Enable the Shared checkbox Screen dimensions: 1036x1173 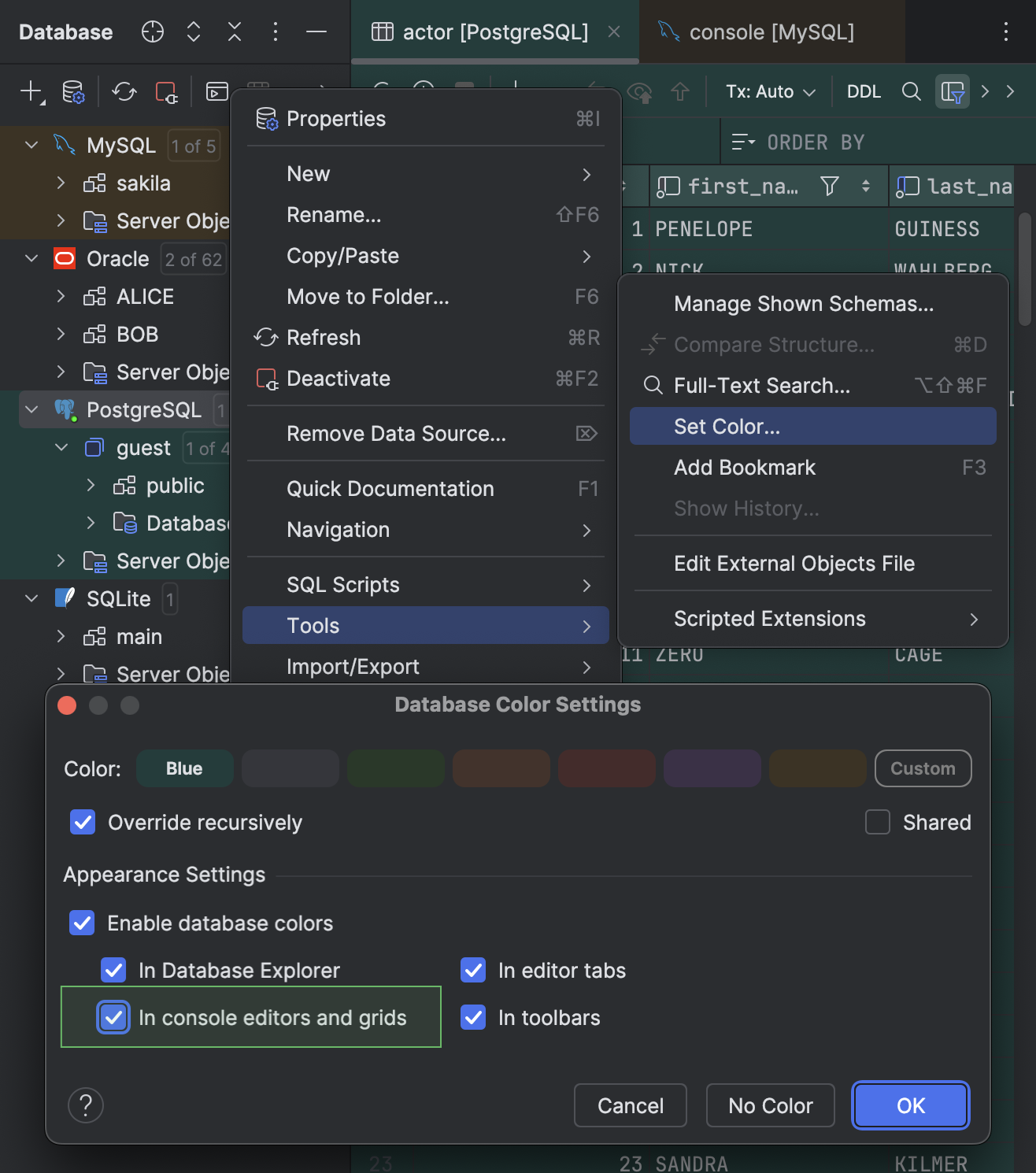(878, 823)
